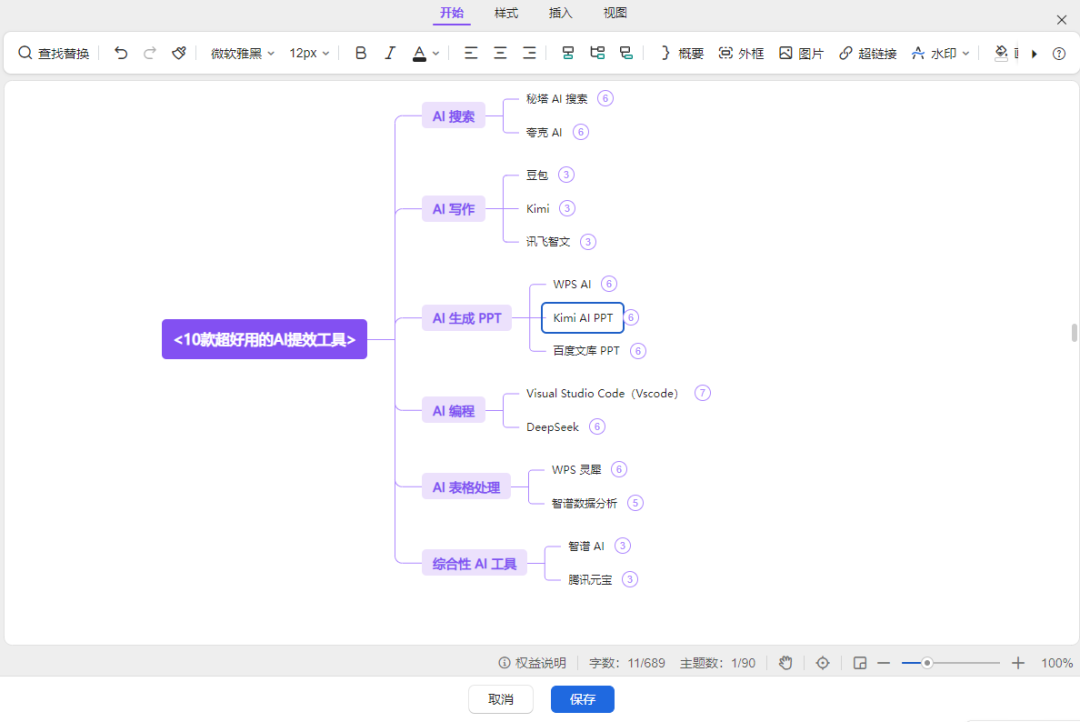Viewport: 1080px width, 722px height.
Task: Select the format painter tool
Action: pos(178,53)
